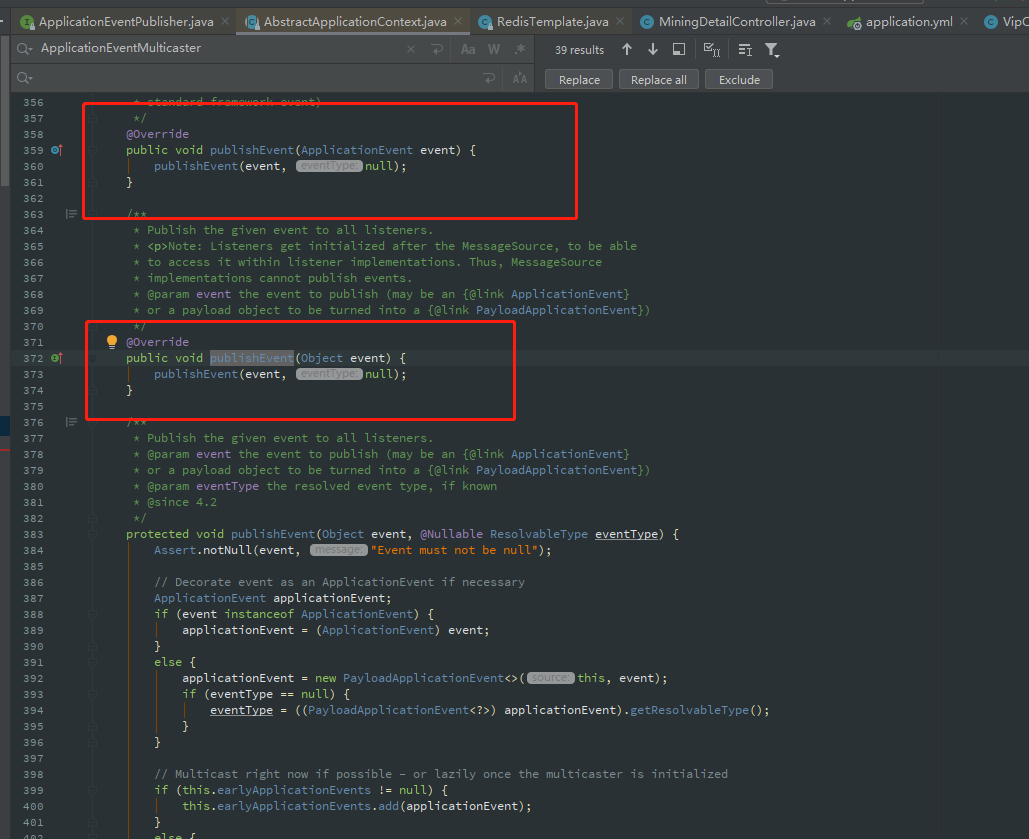This screenshot has height=839, width=1029.
Task: Collapse method fold marker on line 359
Action: pos(93,150)
